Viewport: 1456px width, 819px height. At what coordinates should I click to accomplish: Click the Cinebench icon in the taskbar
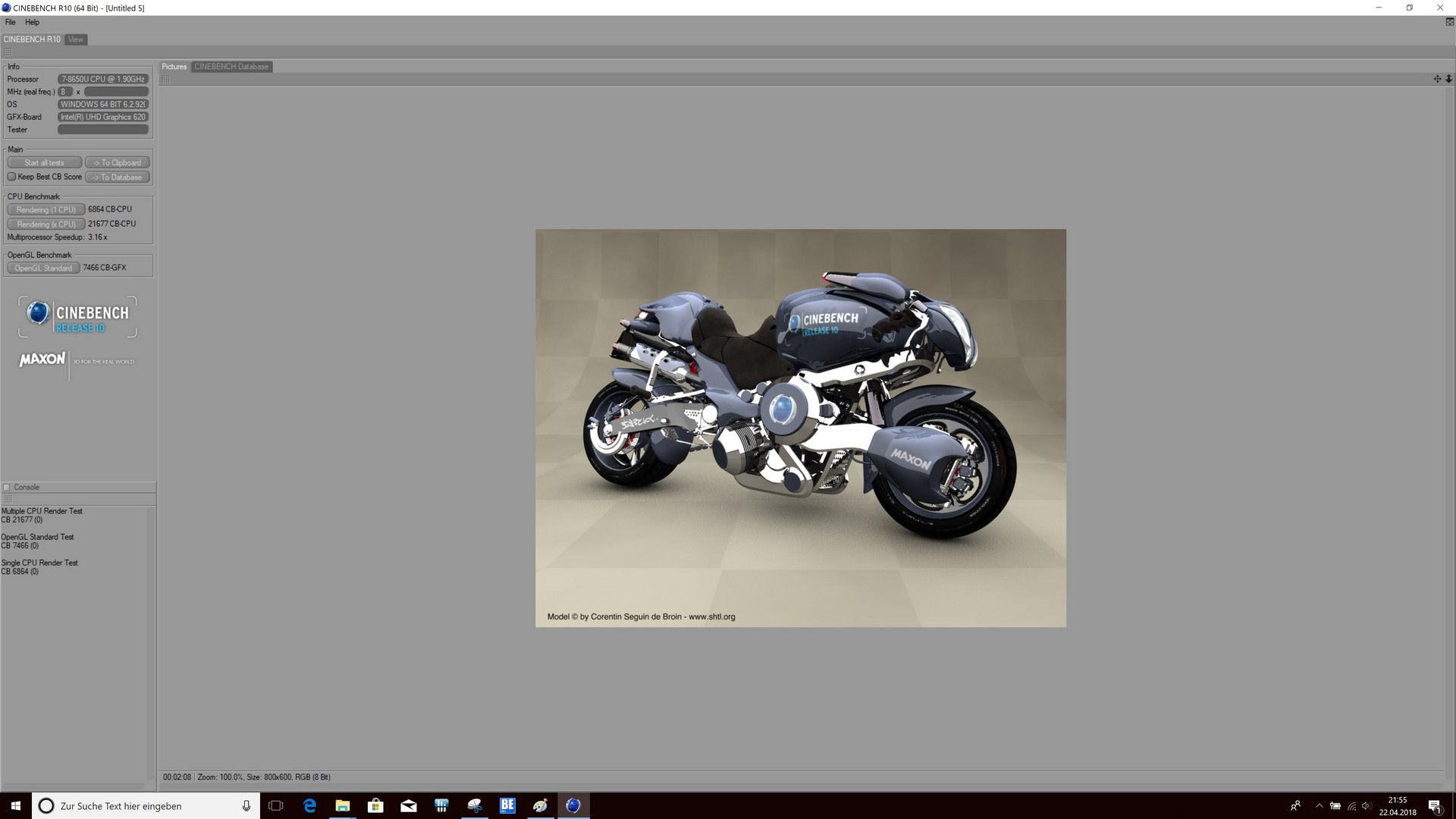click(x=573, y=805)
